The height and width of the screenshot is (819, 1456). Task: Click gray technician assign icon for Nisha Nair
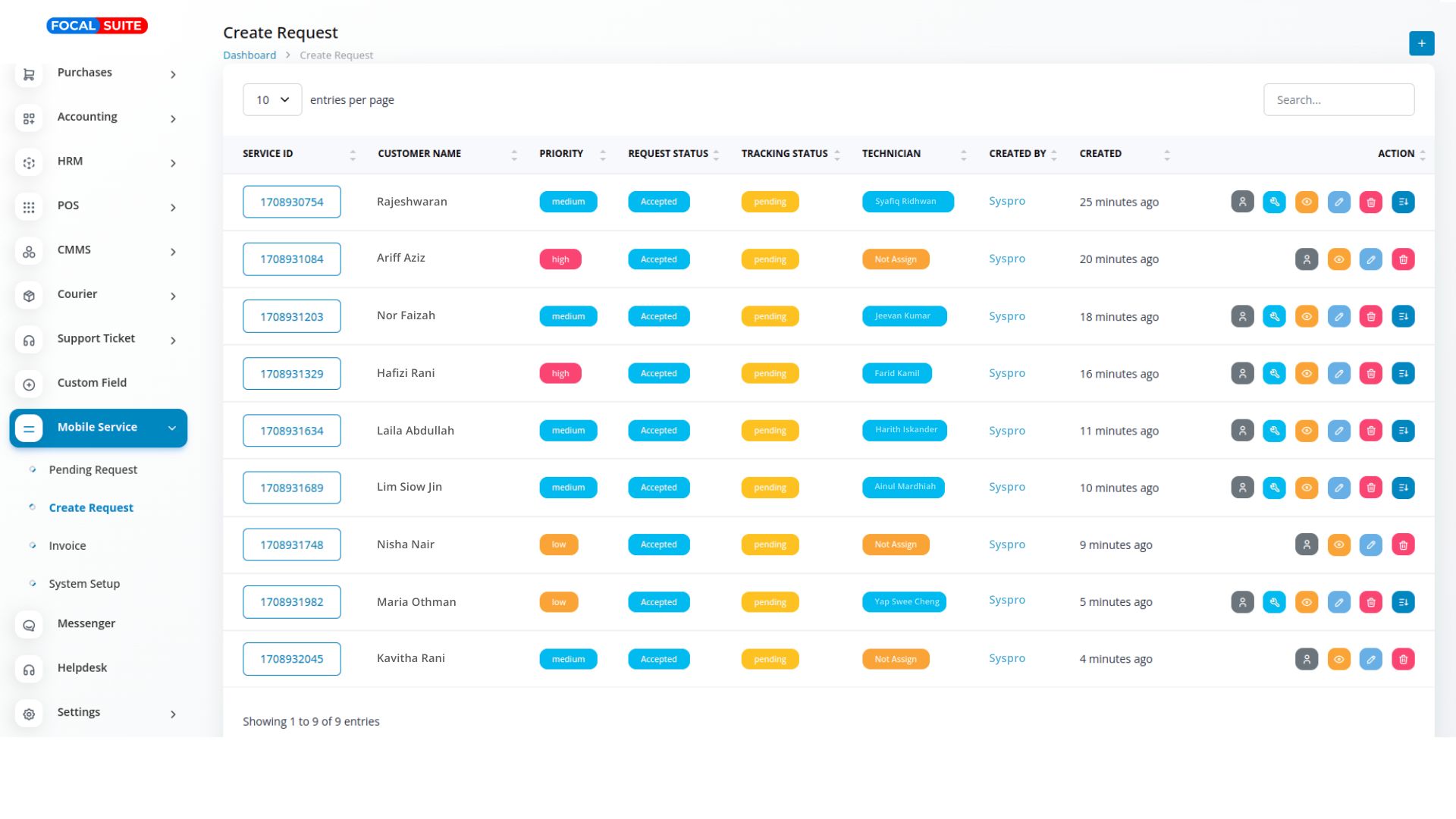click(x=1306, y=544)
